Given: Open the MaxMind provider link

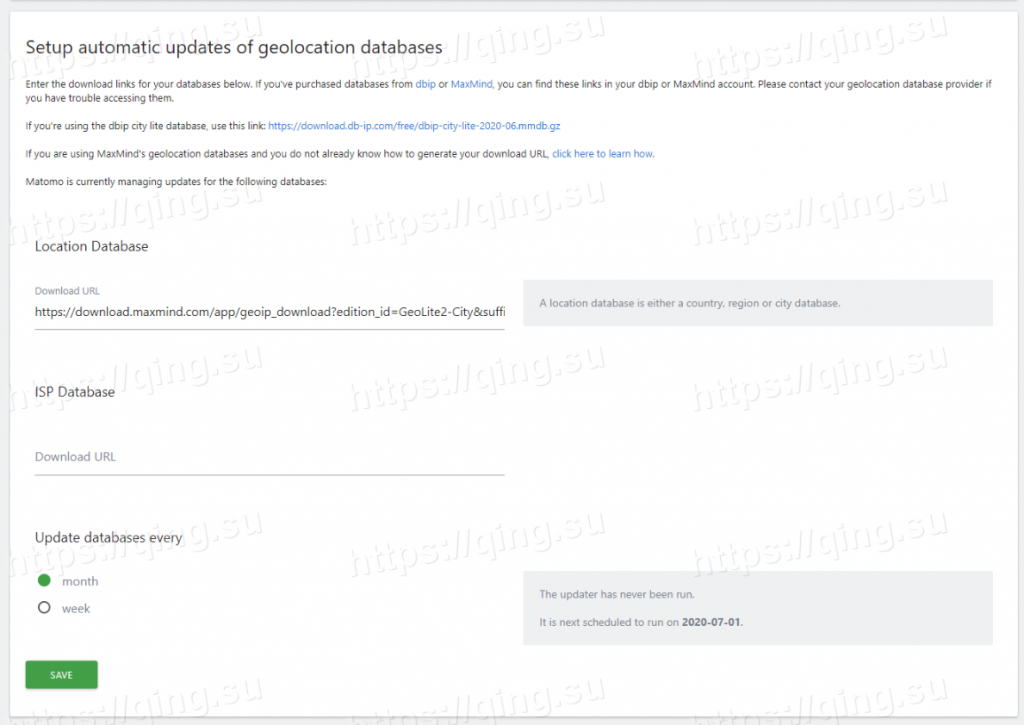Looking at the screenshot, I should coord(471,84).
